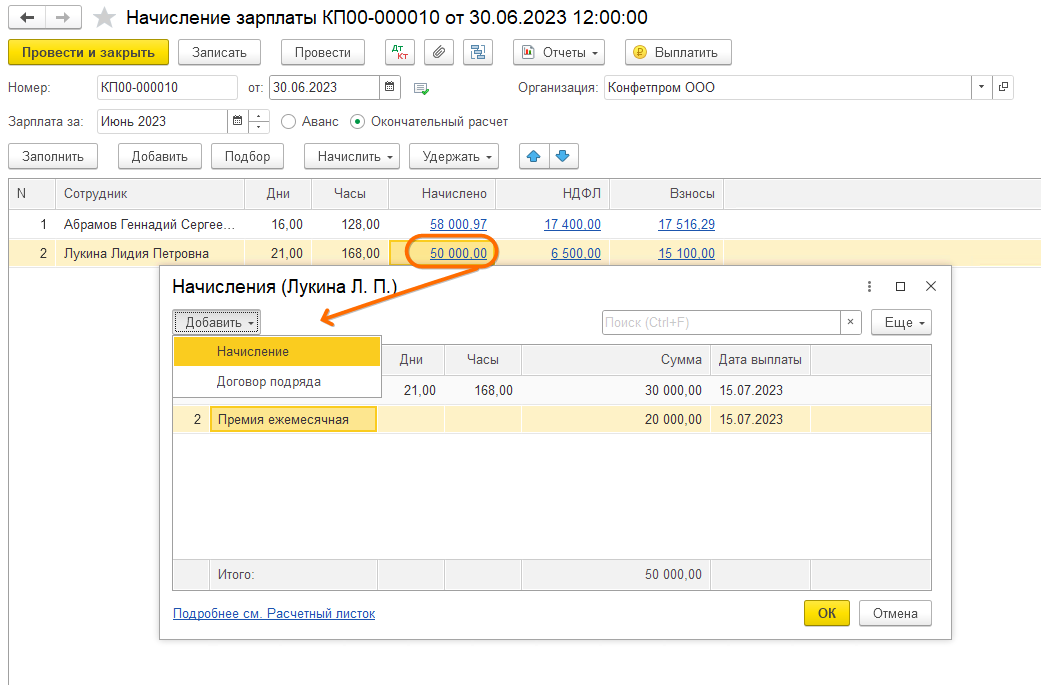Click the Провести и закрыть button
The width and height of the screenshot is (1041, 685).
click(x=87, y=52)
